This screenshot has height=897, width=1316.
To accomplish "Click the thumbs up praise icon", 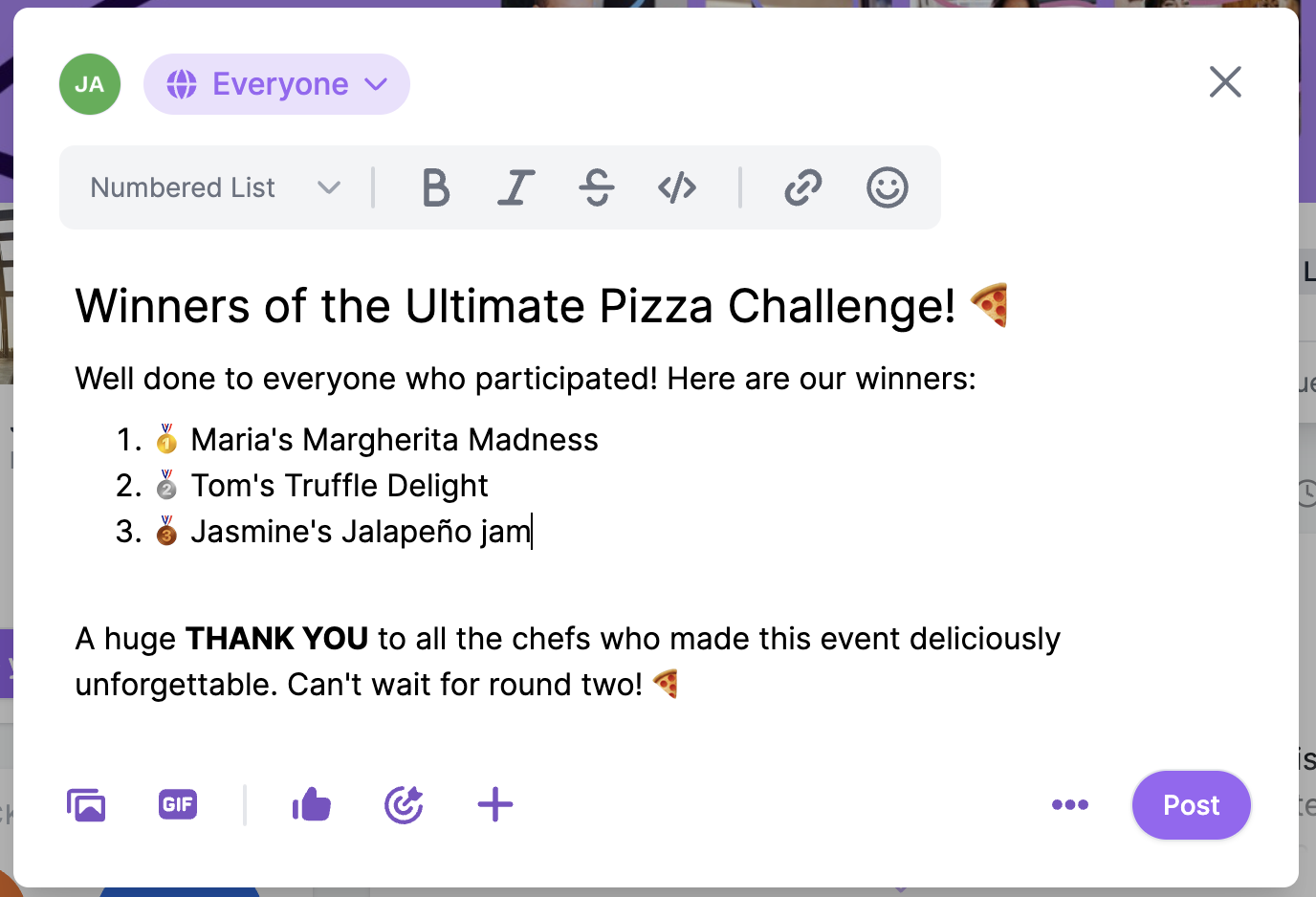I will coord(312,805).
